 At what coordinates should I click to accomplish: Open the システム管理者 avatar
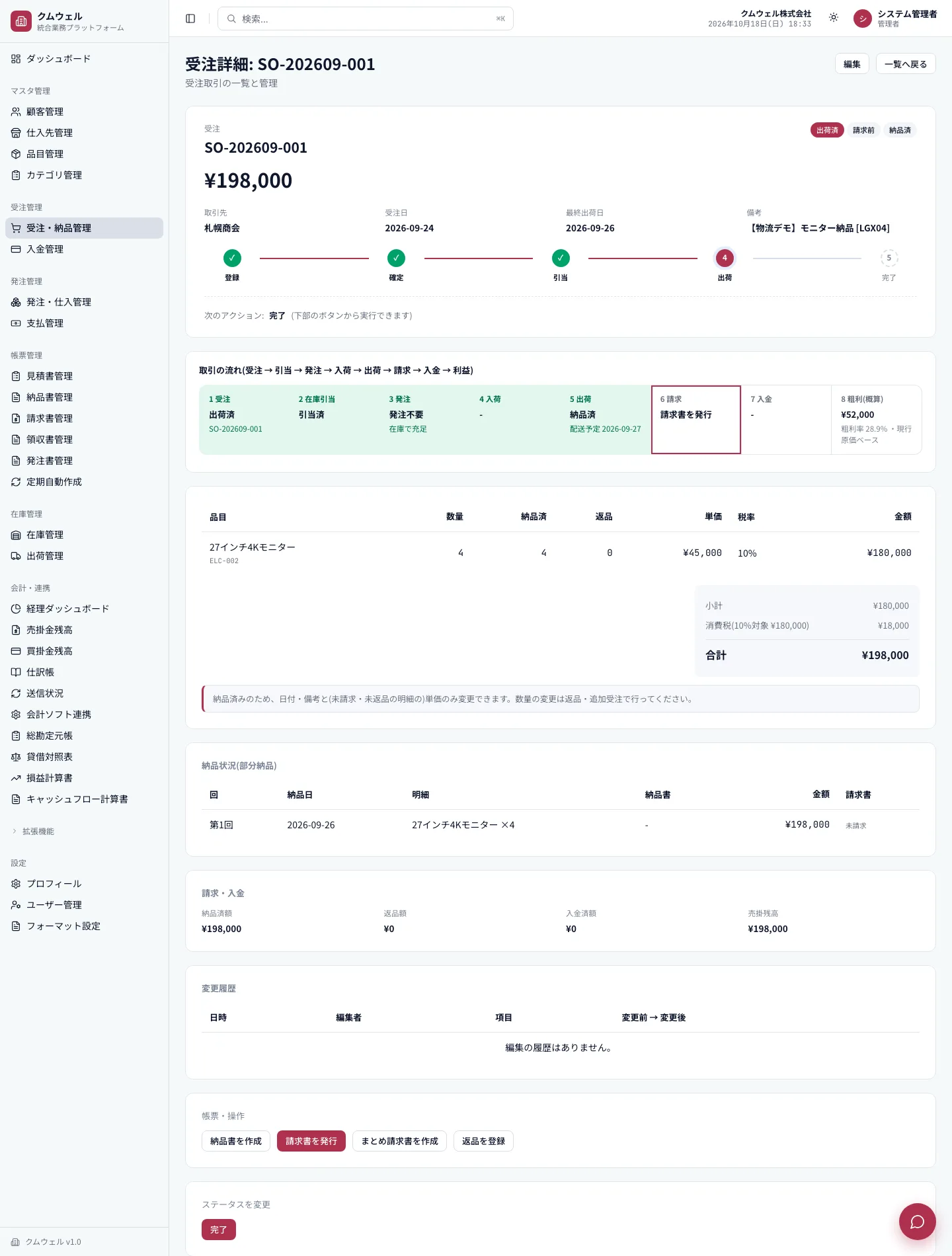[863, 19]
